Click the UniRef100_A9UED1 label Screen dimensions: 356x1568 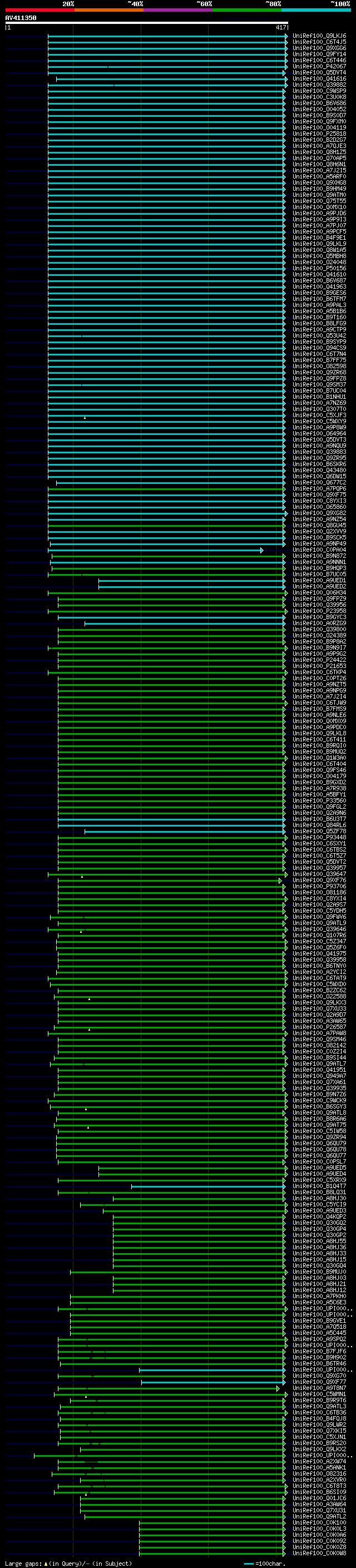(319, 580)
